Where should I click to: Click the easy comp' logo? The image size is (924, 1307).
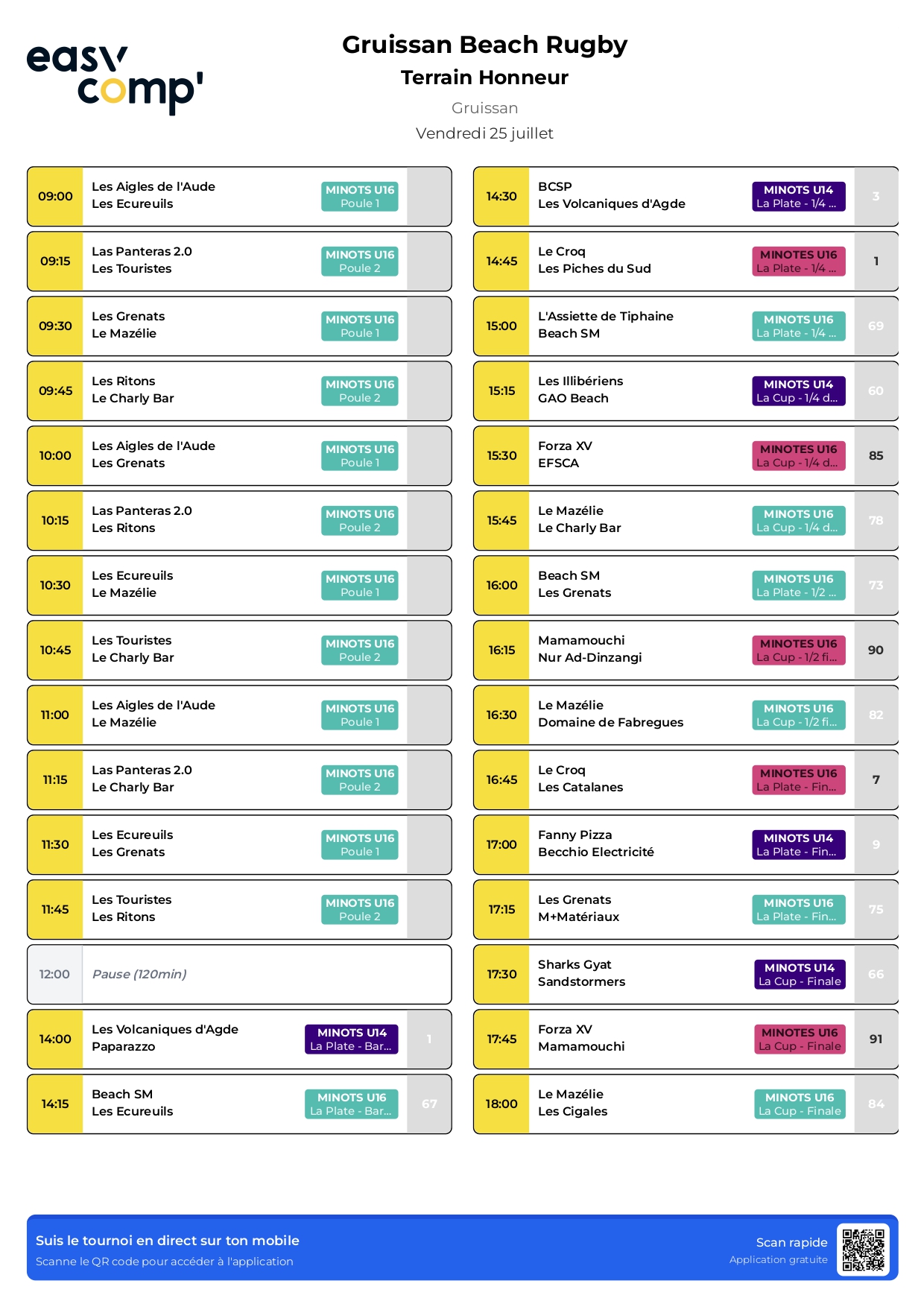pyautogui.click(x=115, y=79)
